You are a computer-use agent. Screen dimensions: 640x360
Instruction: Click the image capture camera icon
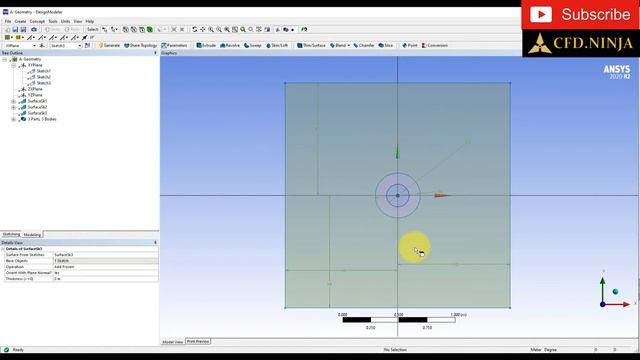(x=34, y=29)
